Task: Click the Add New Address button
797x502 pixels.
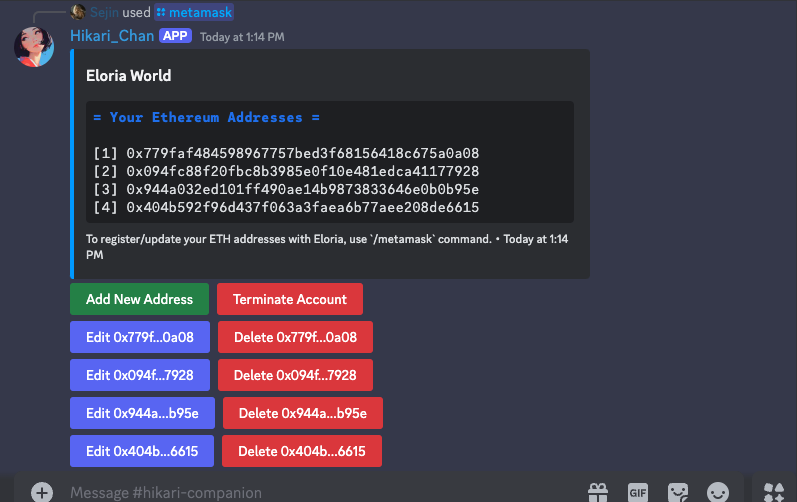Action: coord(139,299)
